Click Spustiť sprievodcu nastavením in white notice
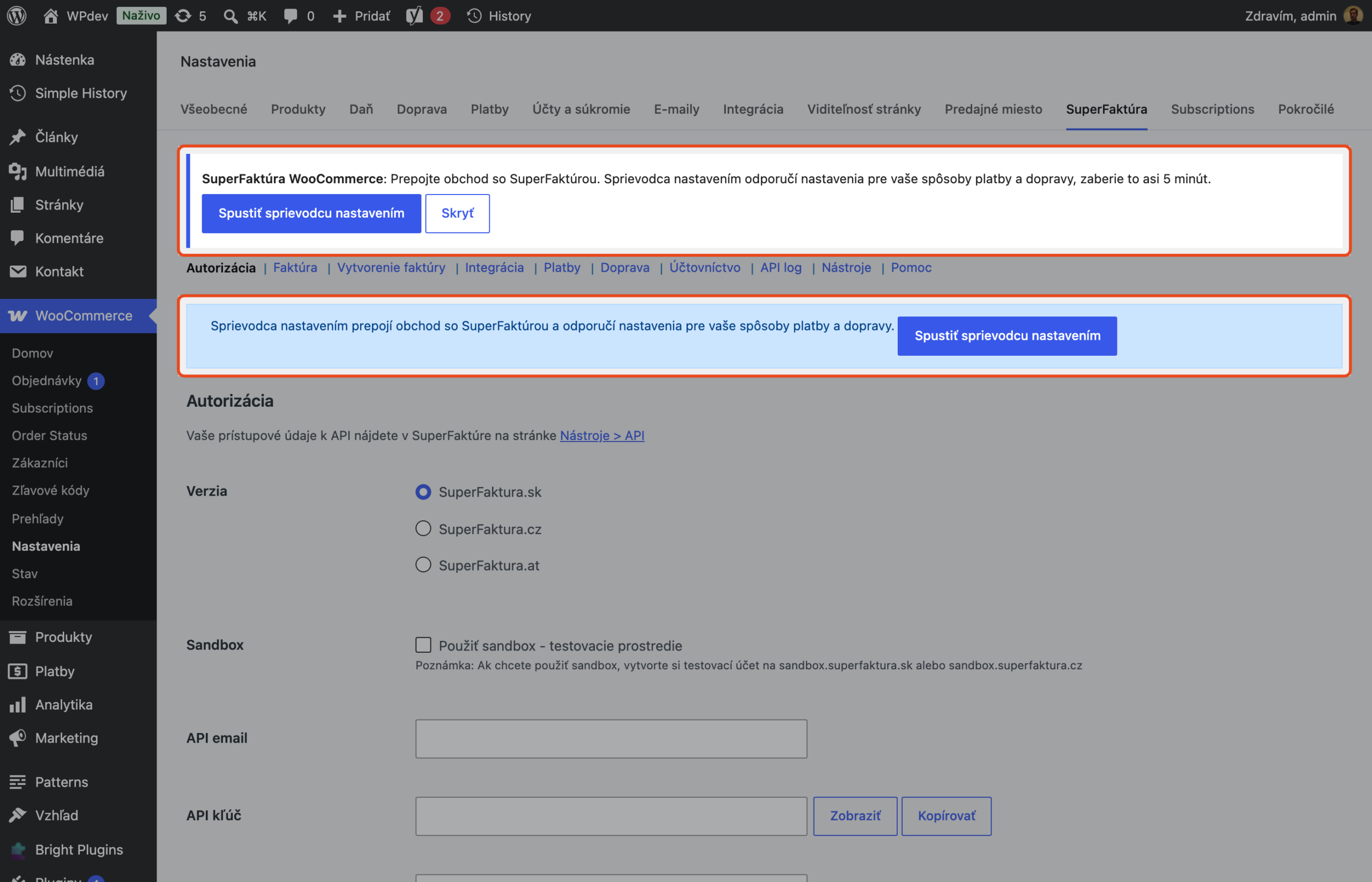This screenshot has width=1372, height=882. 311,213
